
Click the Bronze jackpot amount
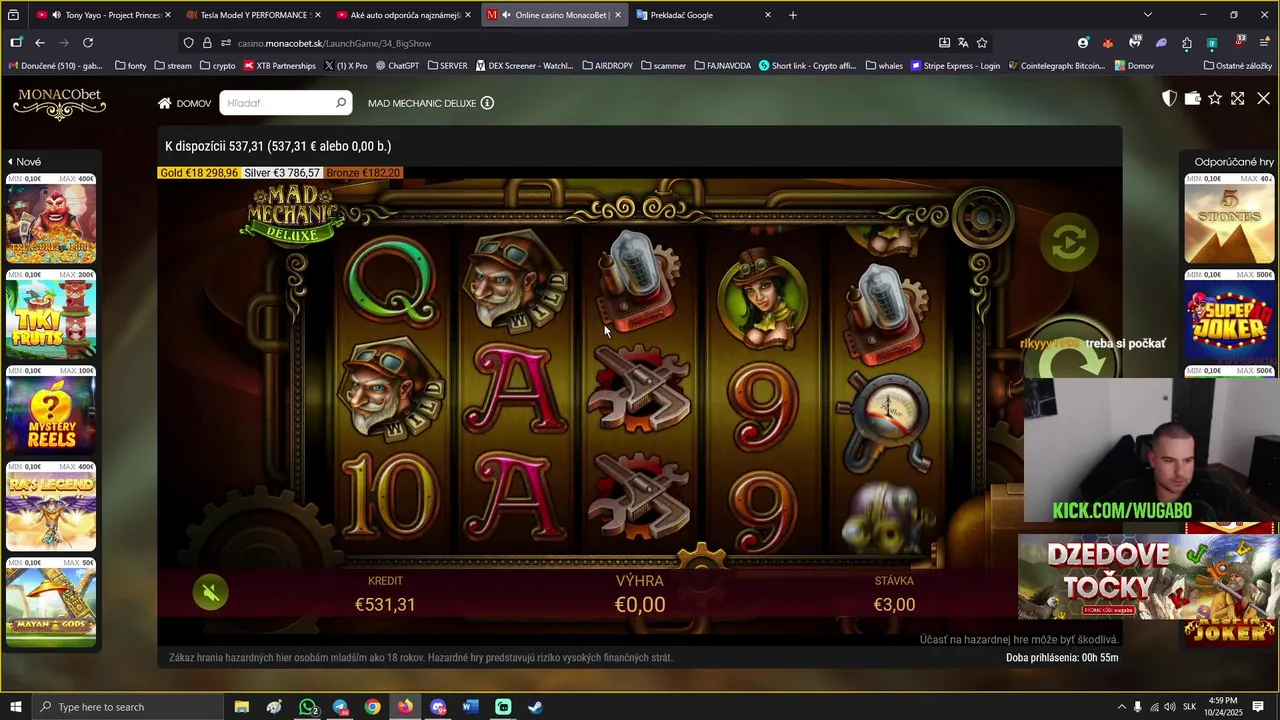pos(363,173)
